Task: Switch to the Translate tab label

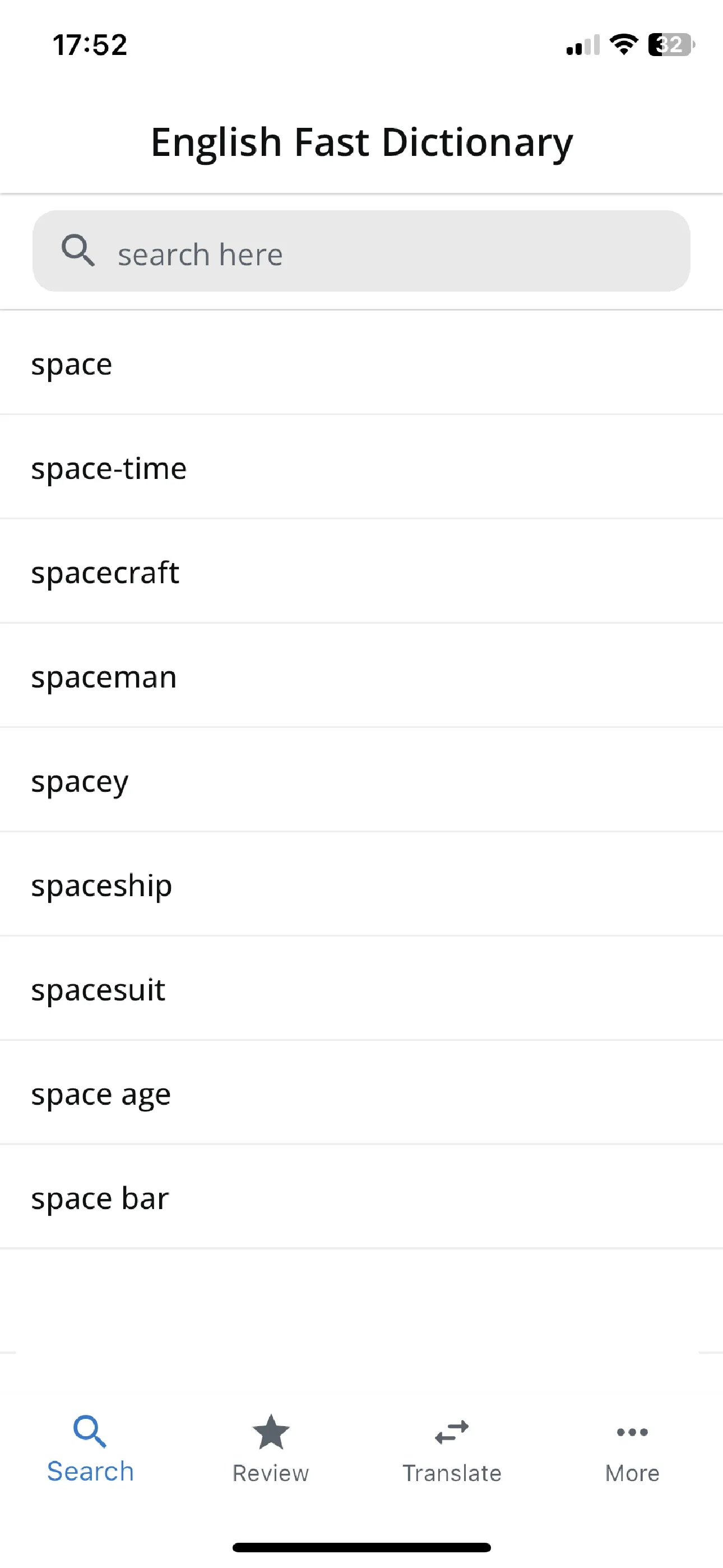Action: [x=452, y=1473]
